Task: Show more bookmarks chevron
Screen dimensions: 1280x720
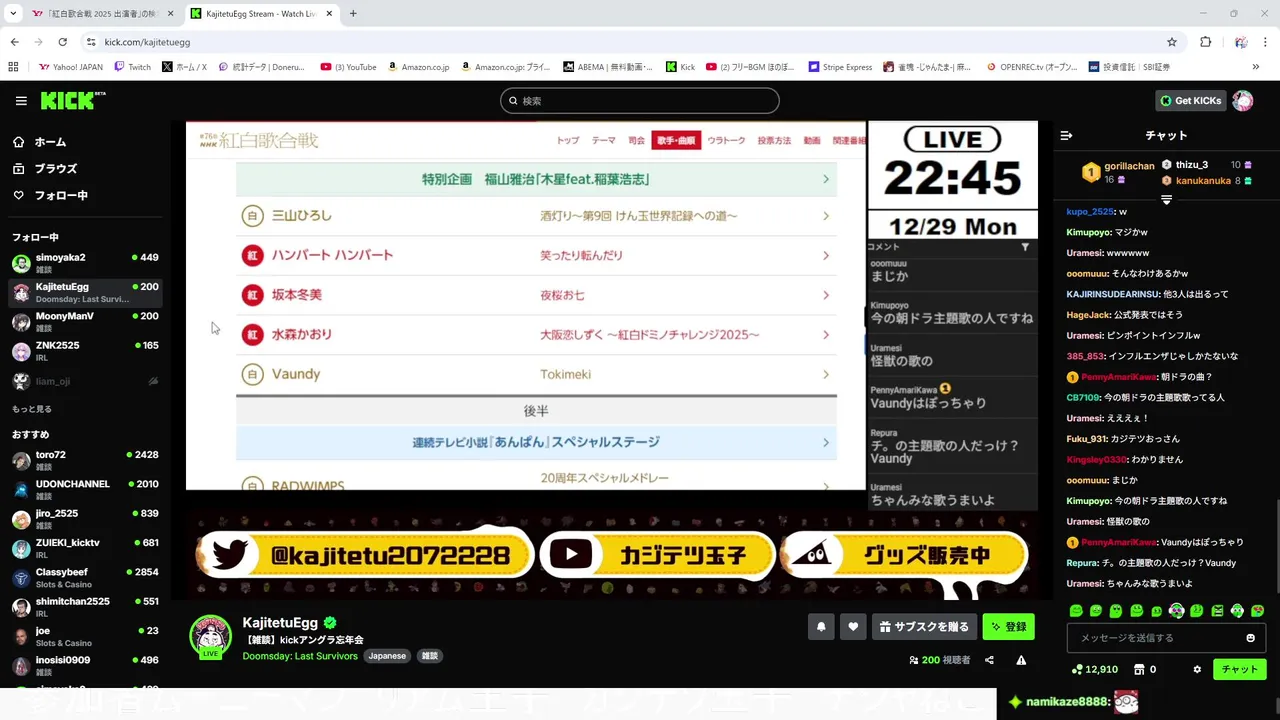Action: click(1255, 67)
